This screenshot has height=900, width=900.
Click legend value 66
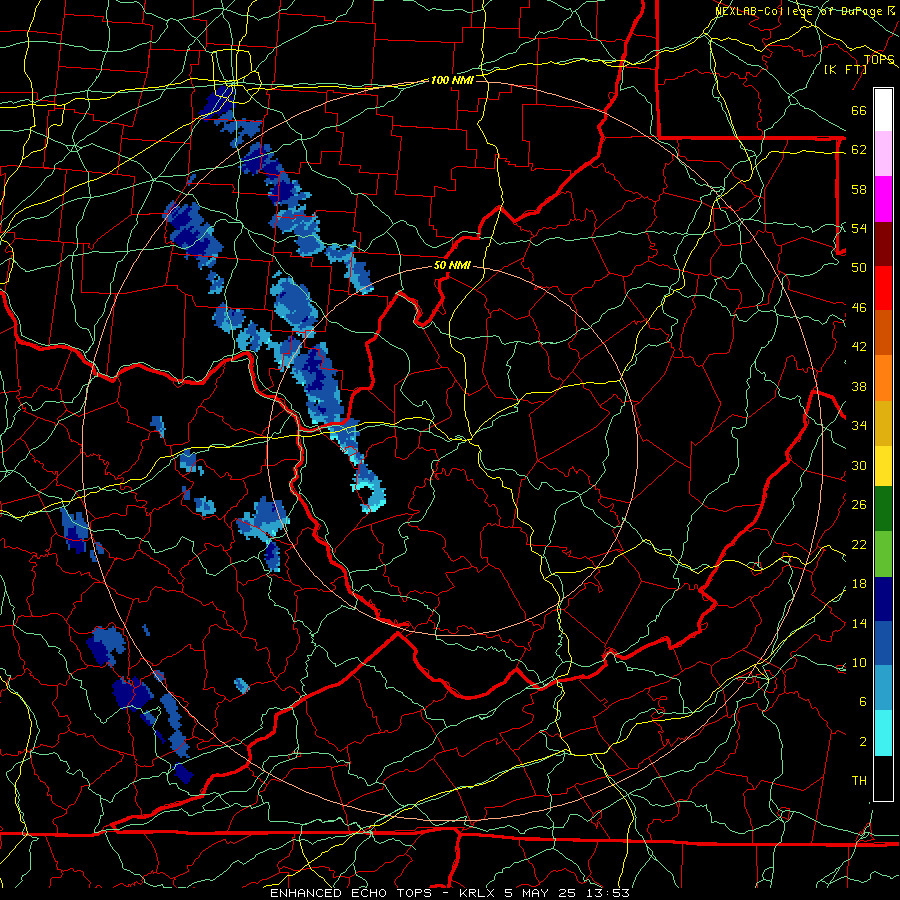[x=859, y=110]
